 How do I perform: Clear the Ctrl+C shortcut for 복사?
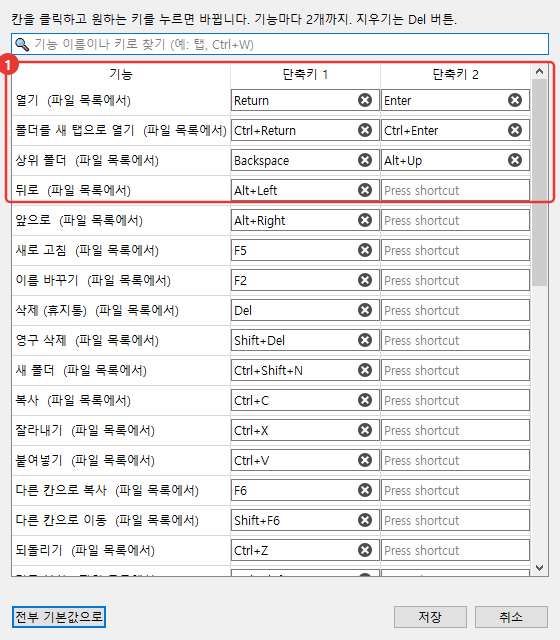tap(365, 400)
